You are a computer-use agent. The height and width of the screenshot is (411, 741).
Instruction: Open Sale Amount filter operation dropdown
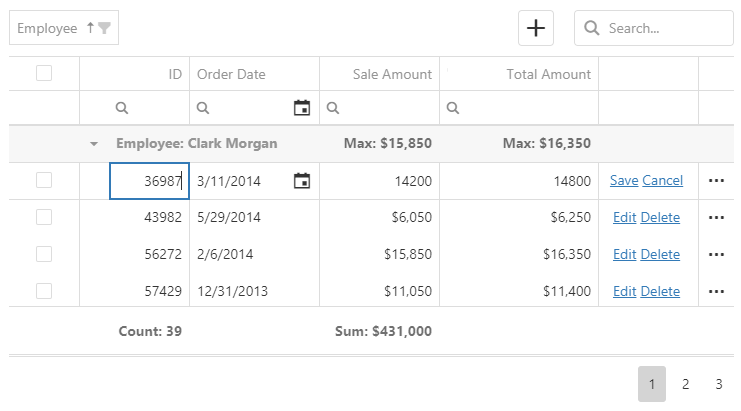pyautogui.click(x=333, y=108)
